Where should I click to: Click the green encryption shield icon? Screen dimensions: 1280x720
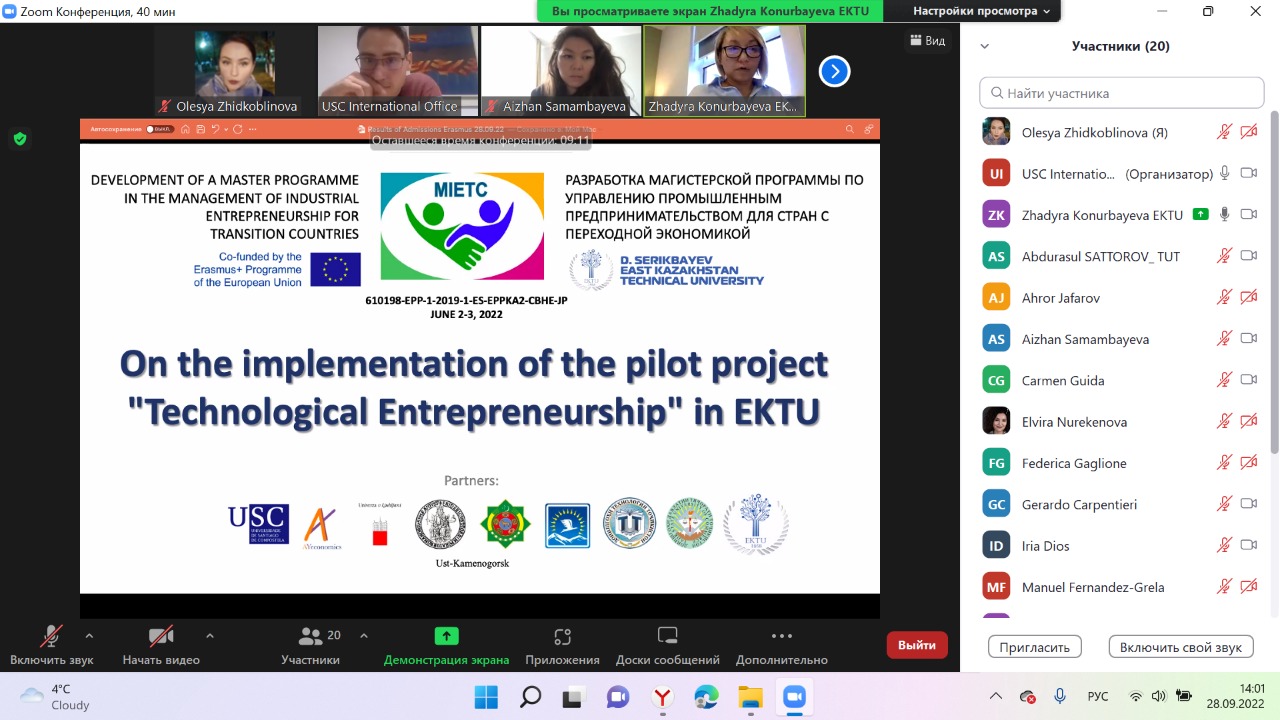[x=20, y=139]
